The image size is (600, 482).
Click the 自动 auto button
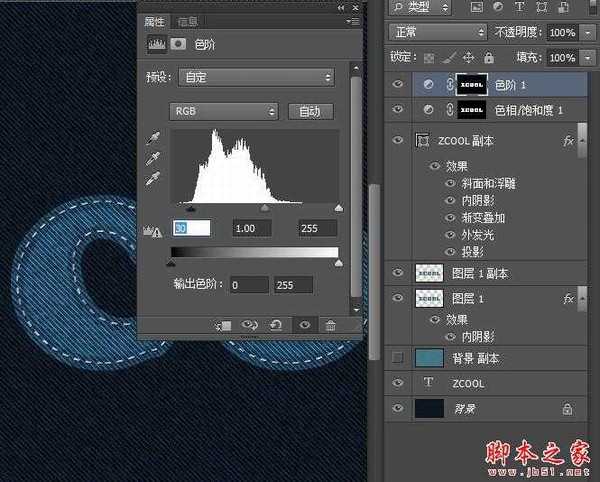tap(311, 112)
